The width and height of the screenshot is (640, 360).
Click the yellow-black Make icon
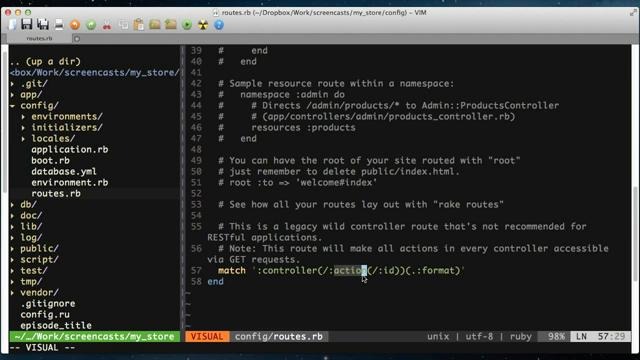point(203,25)
